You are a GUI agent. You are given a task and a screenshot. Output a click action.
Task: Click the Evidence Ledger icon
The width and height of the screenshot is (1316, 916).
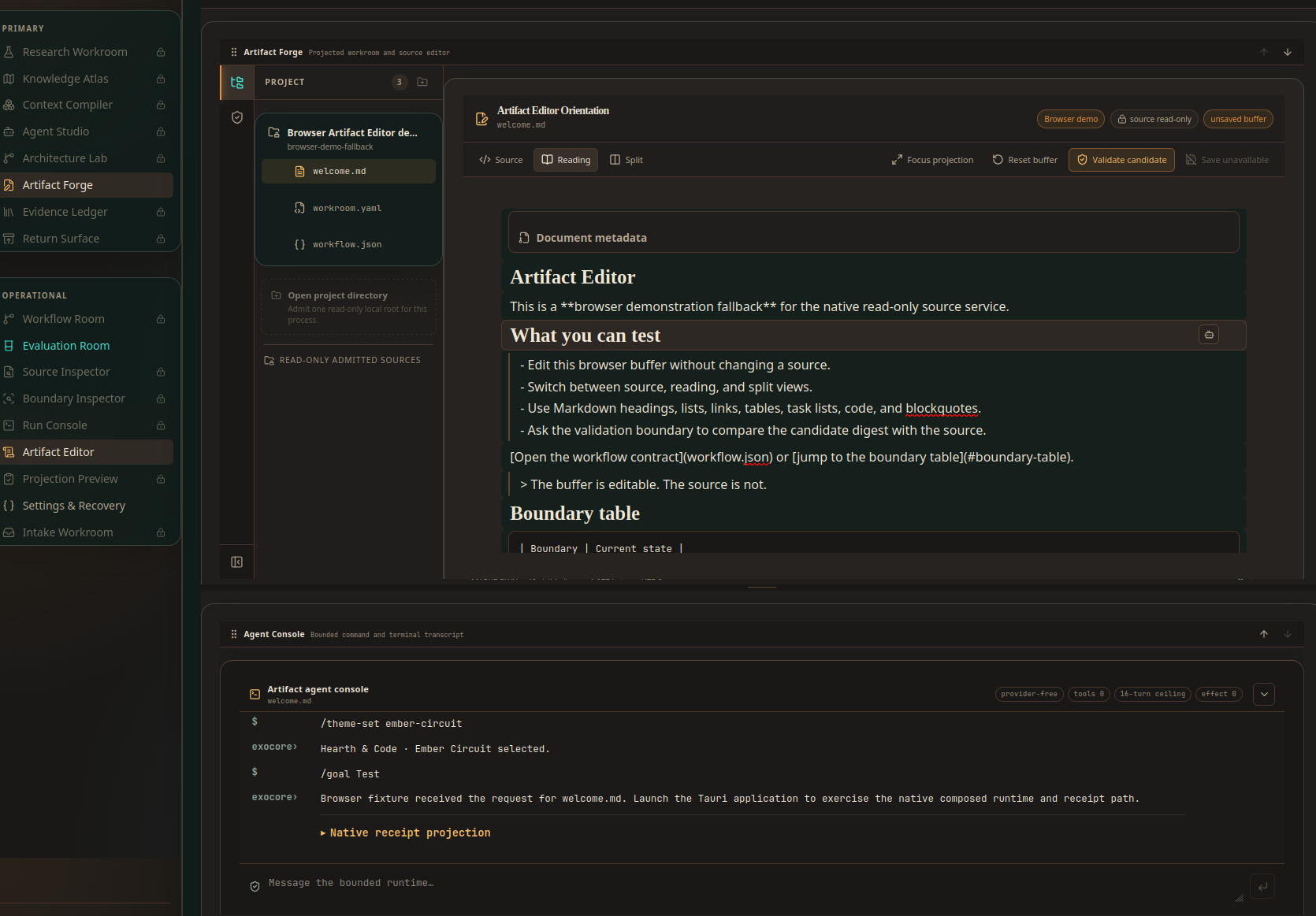9,212
